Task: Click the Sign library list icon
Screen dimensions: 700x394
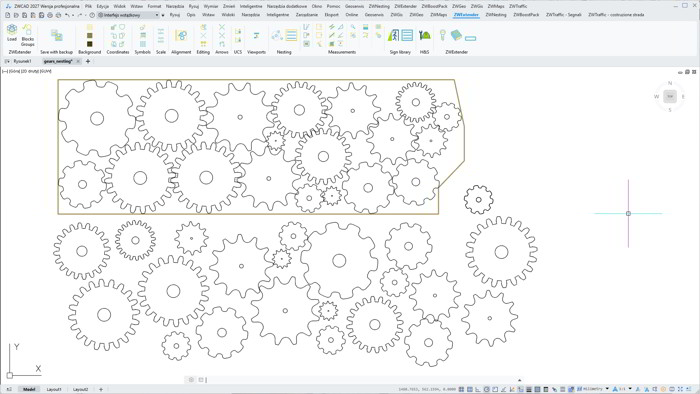Action: tap(407, 35)
